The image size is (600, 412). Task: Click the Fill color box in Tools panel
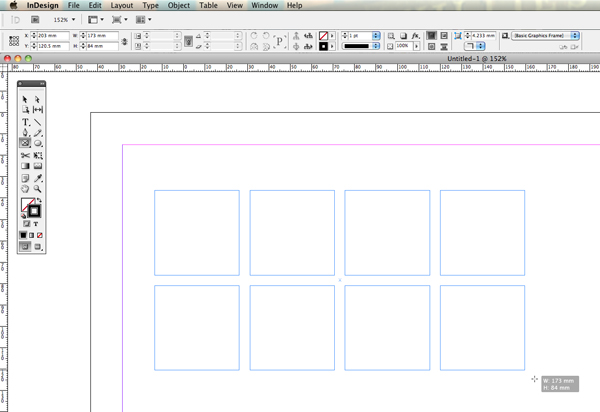pos(26,204)
